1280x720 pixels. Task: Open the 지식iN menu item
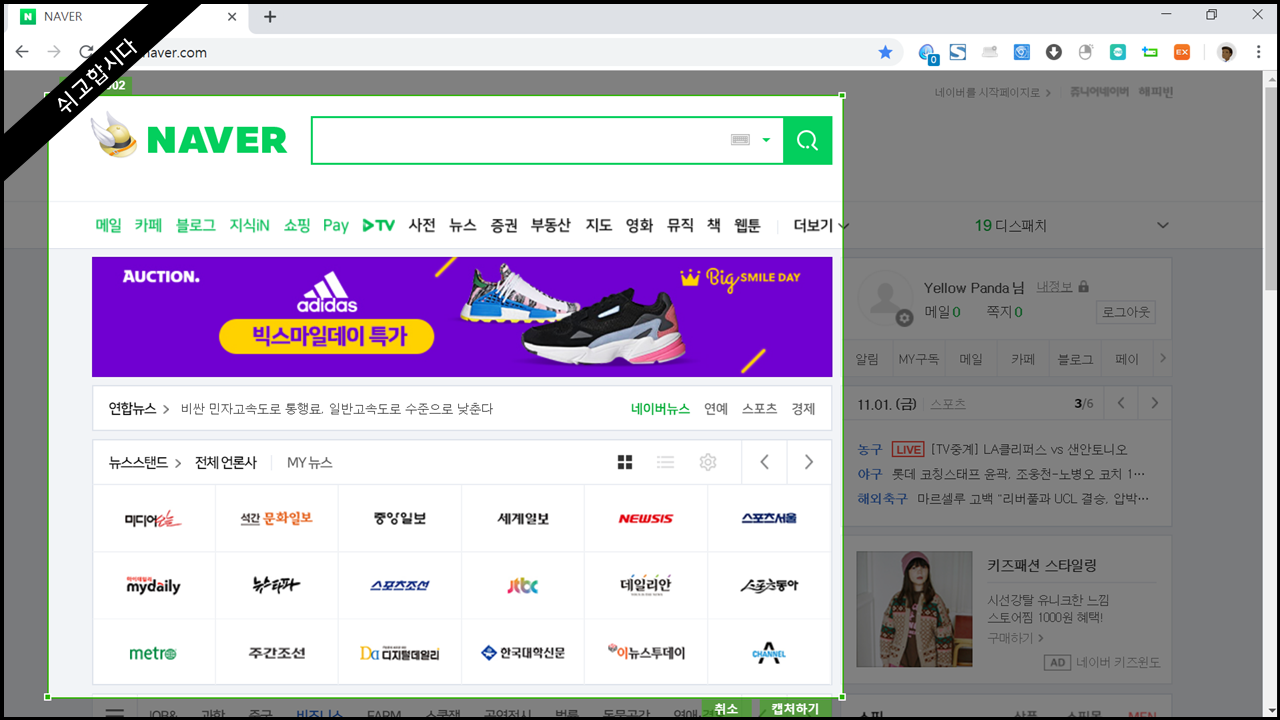[249, 225]
